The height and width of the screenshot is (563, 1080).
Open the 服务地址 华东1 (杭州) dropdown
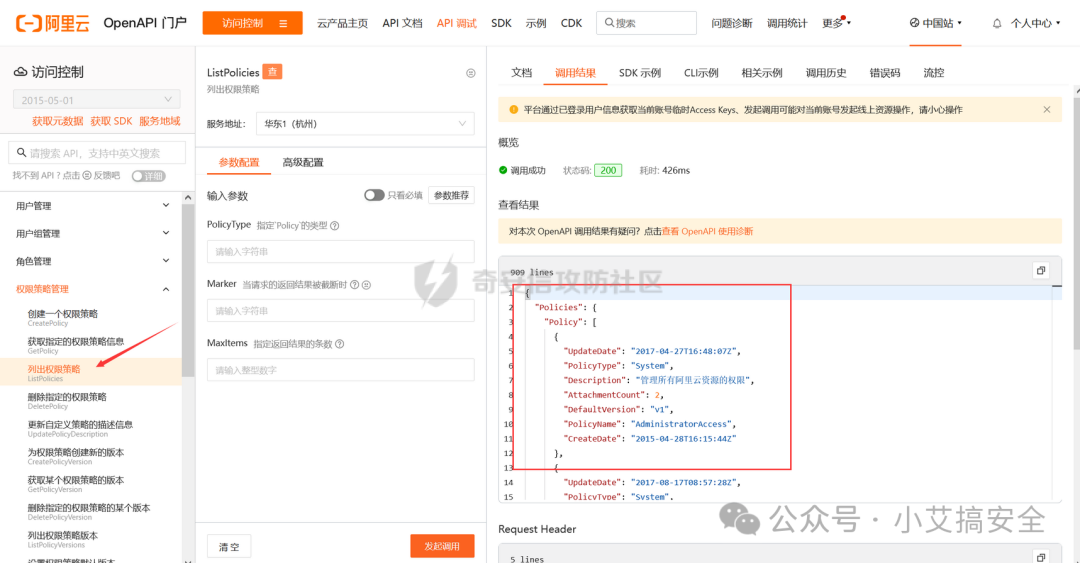[x=365, y=124]
